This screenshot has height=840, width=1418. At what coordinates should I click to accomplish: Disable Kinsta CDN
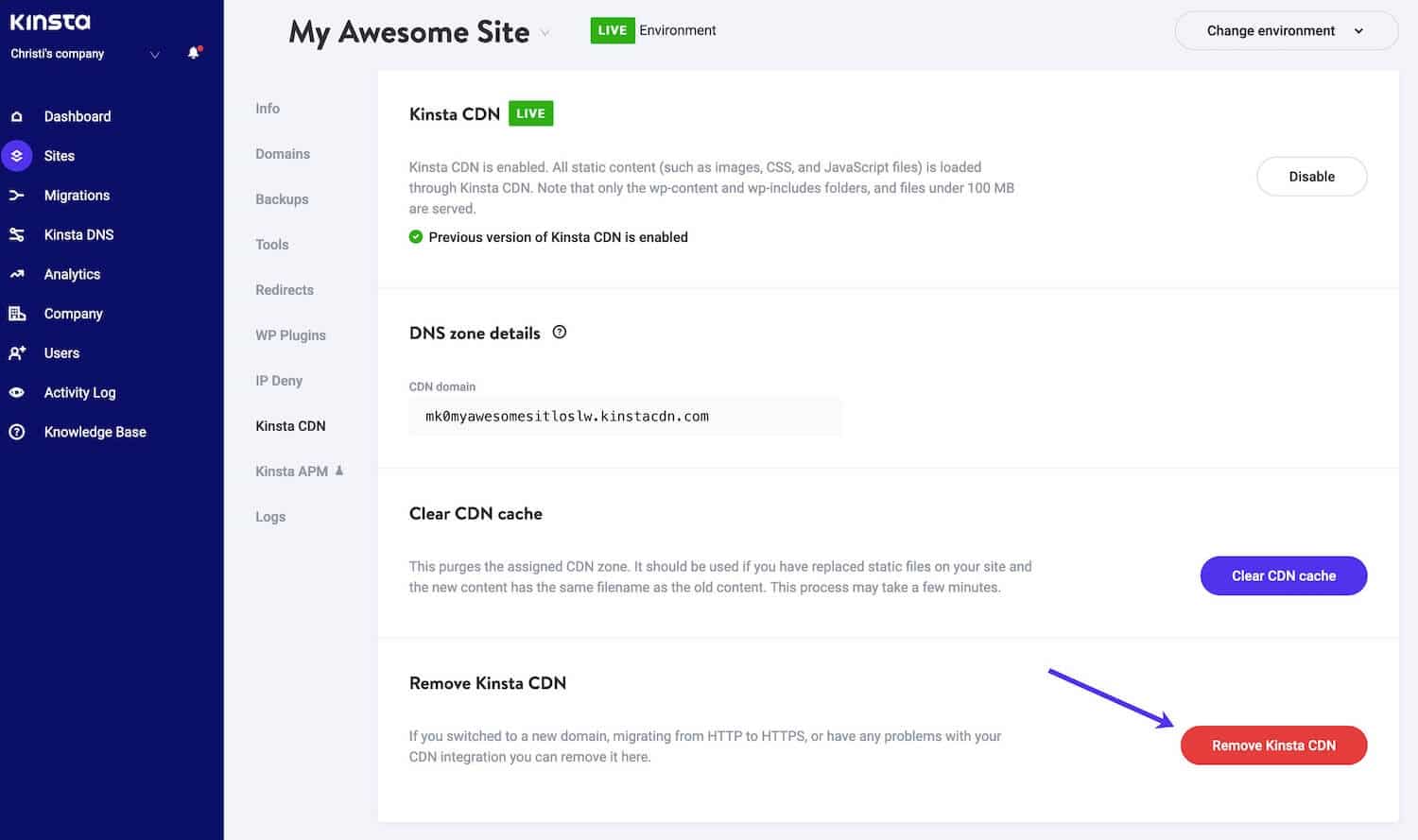point(1311,177)
